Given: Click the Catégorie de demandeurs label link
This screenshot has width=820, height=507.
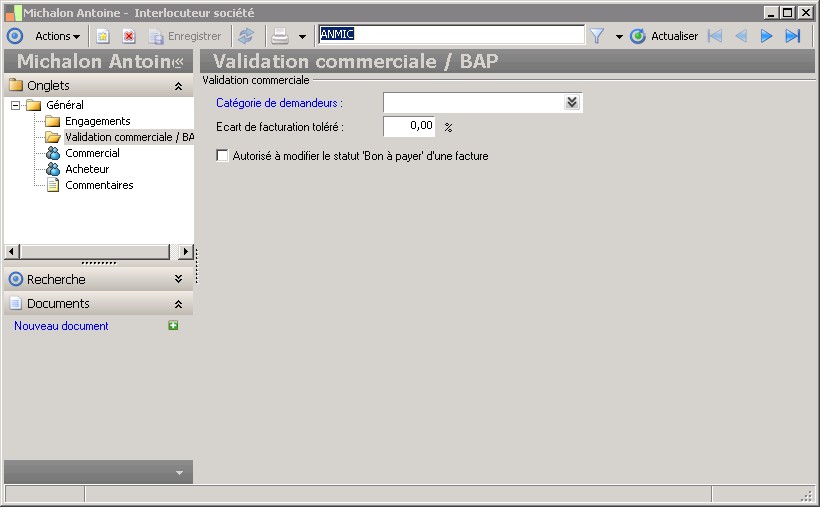Looking at the screenshot, I should coord(279,103).
